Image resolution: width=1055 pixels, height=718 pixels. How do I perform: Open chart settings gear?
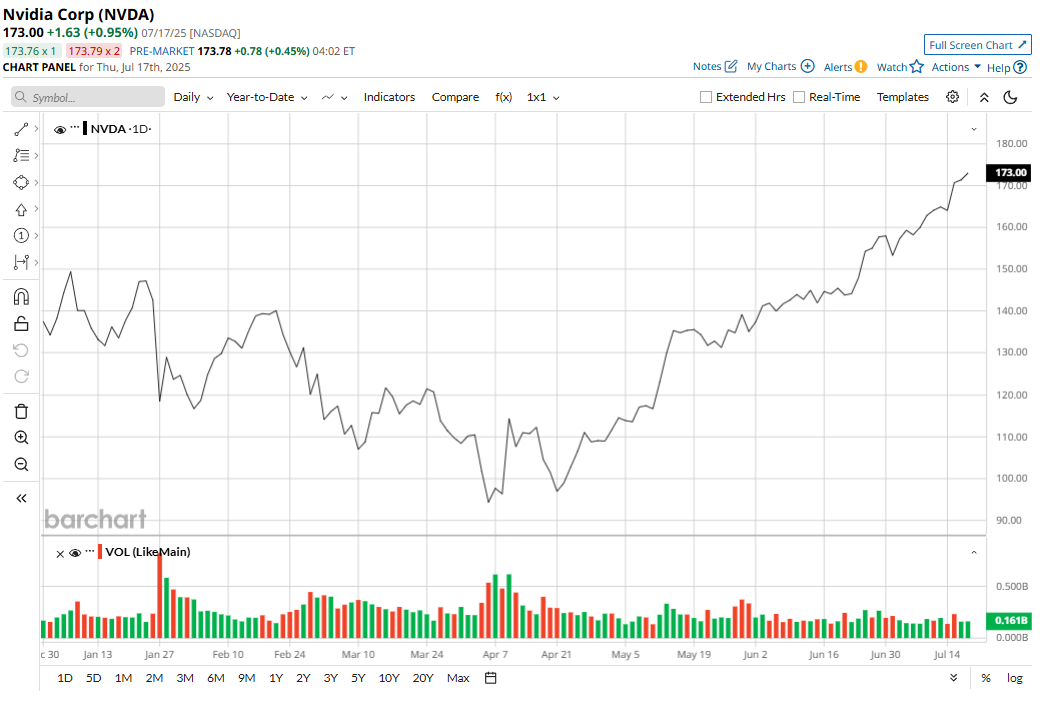pos(952,97)
